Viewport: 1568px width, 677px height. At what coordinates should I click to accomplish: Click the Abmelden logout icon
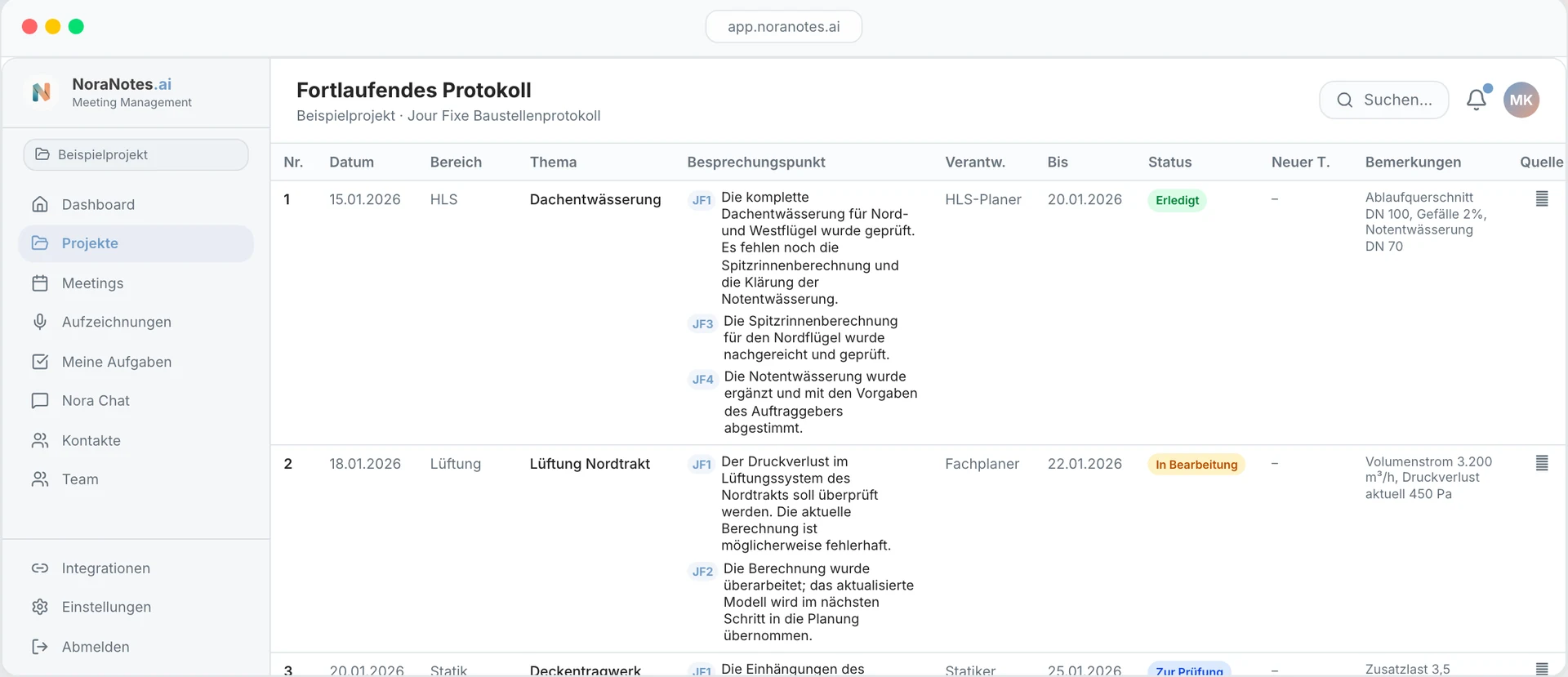tap(40, 647)
